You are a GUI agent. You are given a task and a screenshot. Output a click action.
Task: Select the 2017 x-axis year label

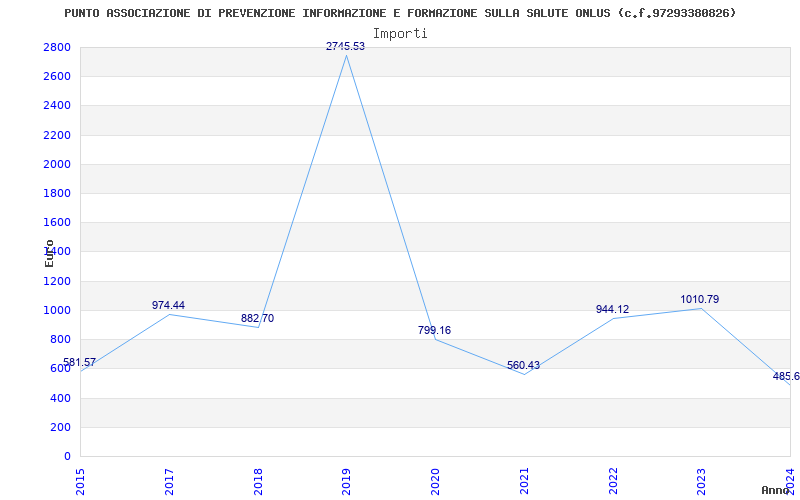click(x=169, y=481)
